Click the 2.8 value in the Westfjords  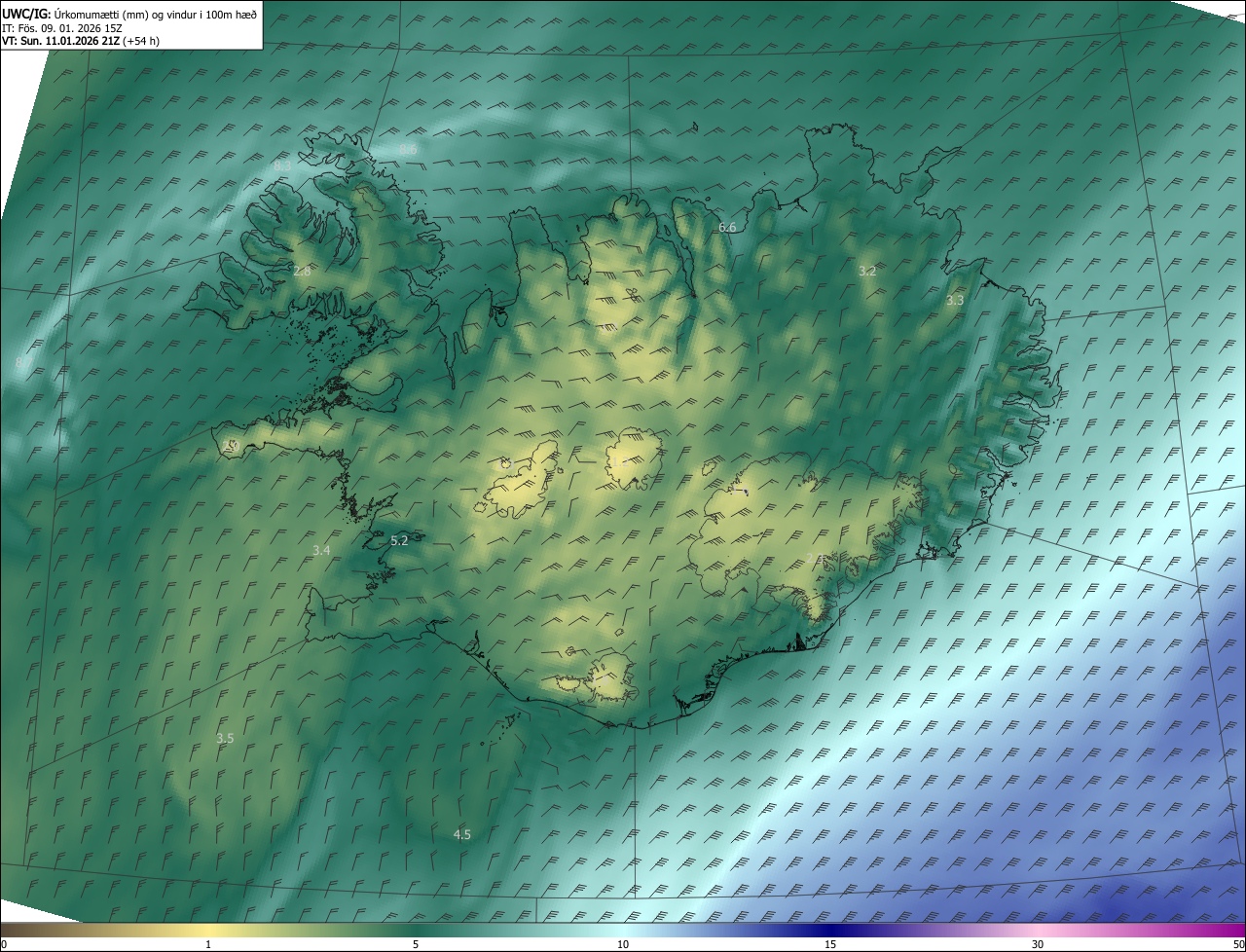point(302,271)
